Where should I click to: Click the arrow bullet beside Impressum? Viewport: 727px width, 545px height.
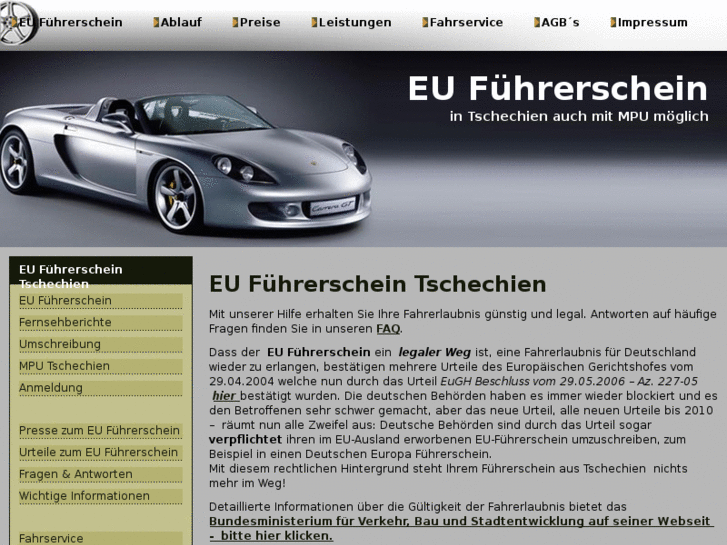click(x=613, y=22)
